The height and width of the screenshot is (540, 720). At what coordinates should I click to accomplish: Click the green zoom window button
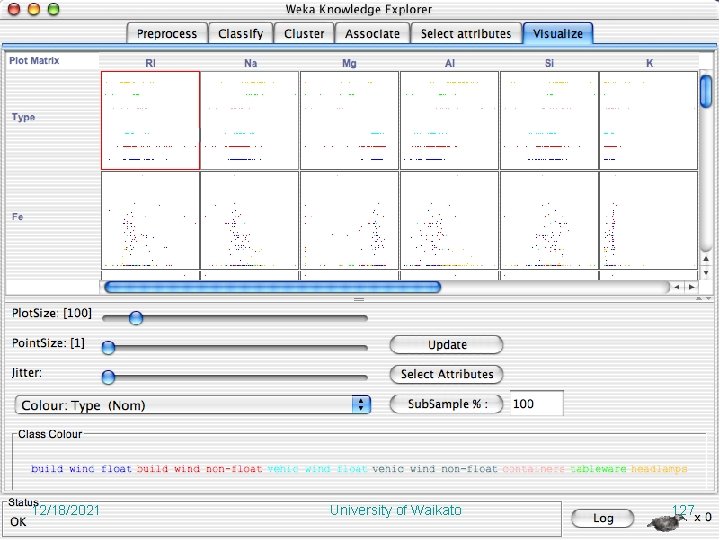[54, 9]
